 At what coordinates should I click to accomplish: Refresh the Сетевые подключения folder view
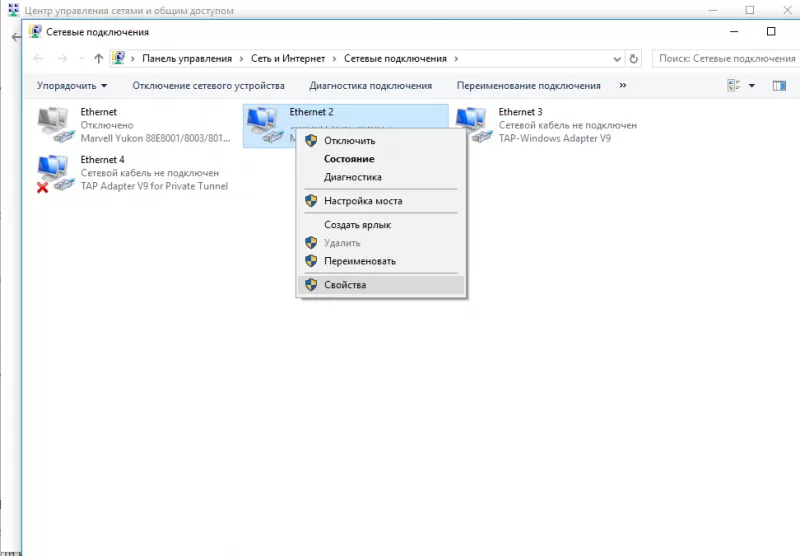[x=633, y=59]
